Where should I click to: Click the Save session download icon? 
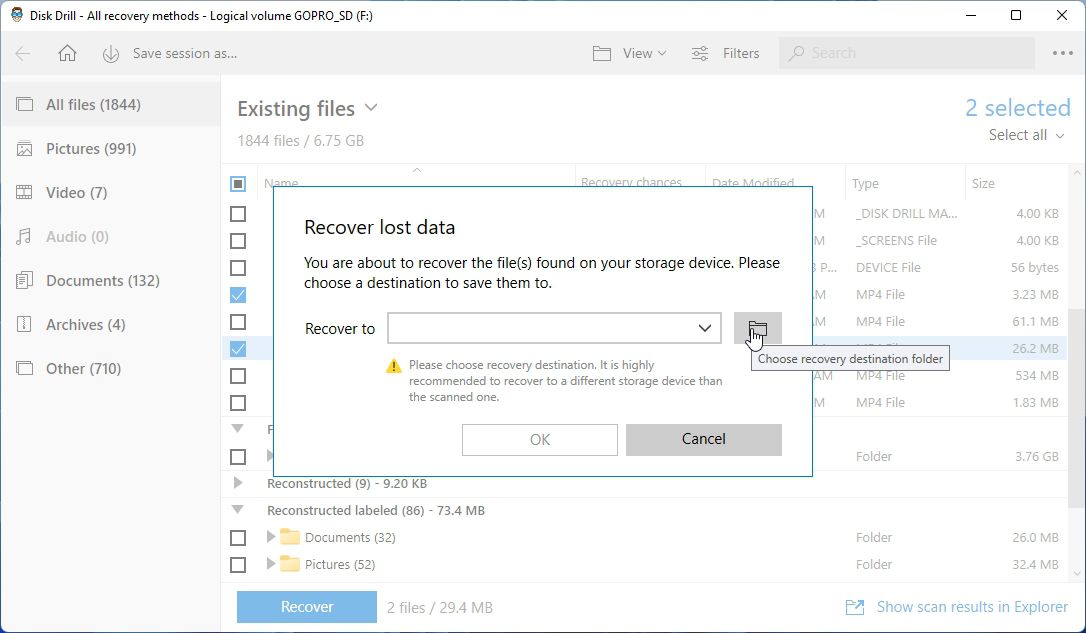point(111,54)
